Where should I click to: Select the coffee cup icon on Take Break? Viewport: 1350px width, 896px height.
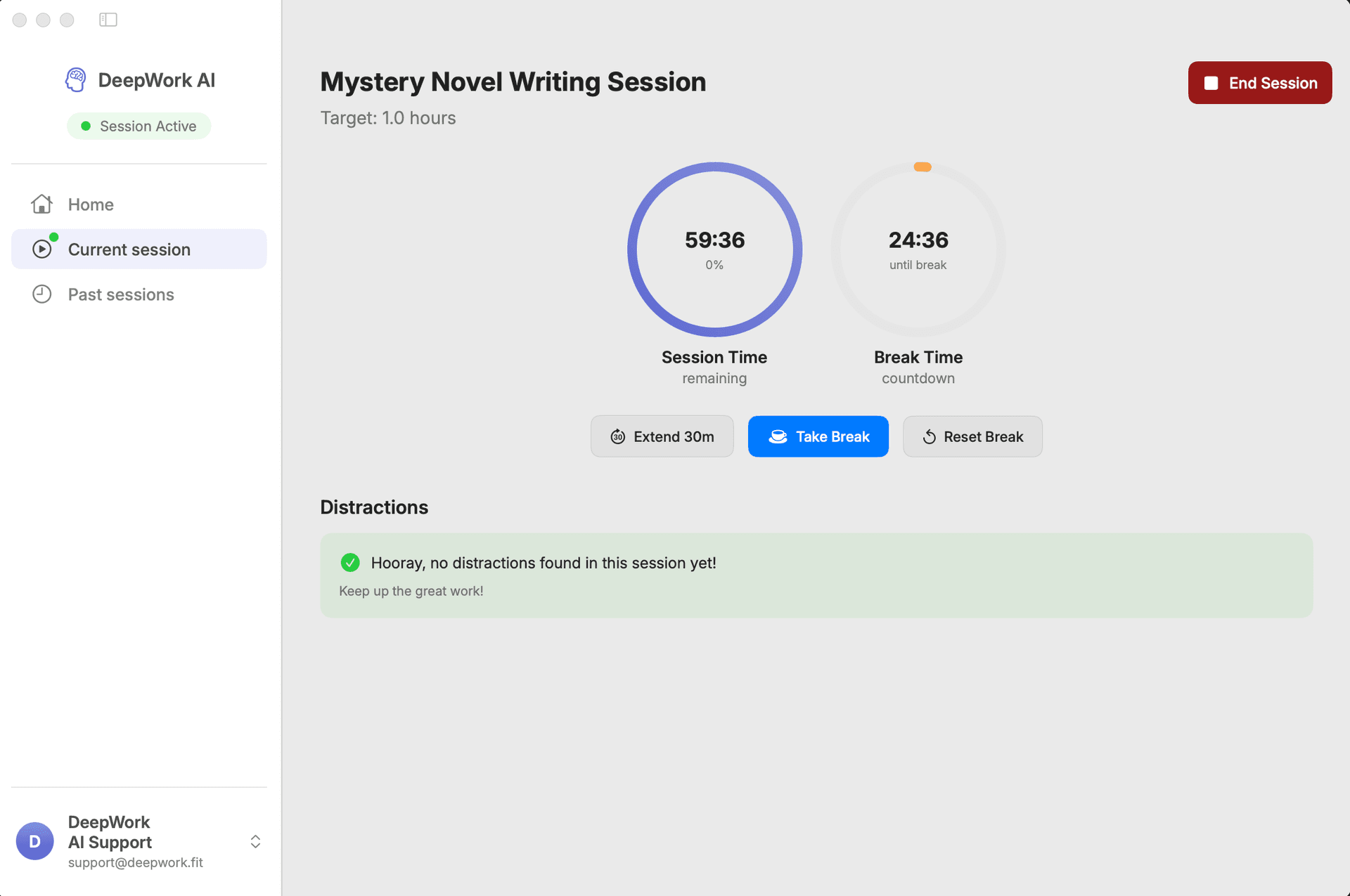pos(778,436)
